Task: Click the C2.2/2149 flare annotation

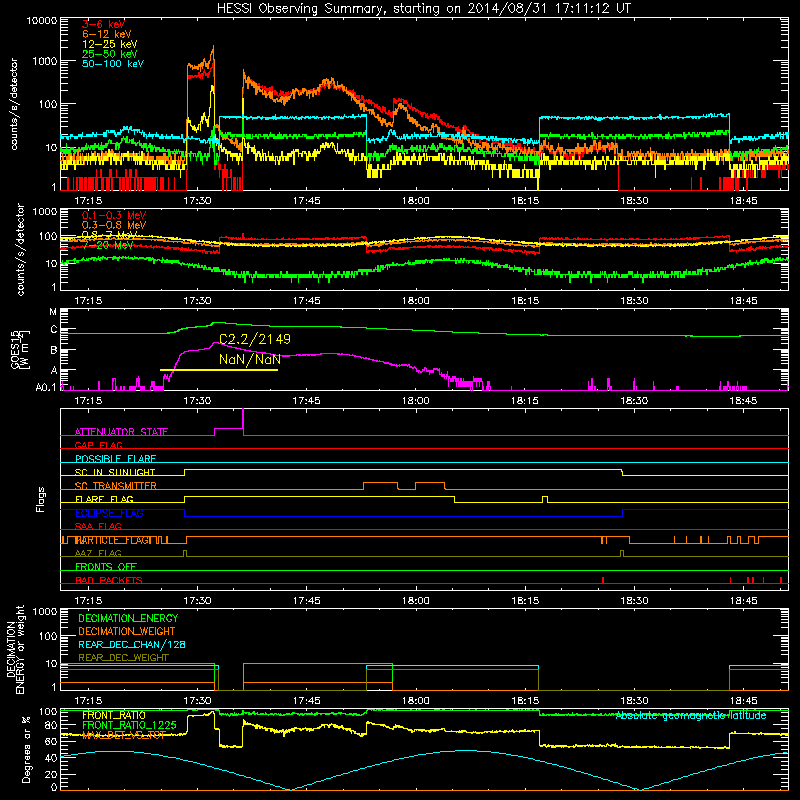Action: tap(255, 339)
